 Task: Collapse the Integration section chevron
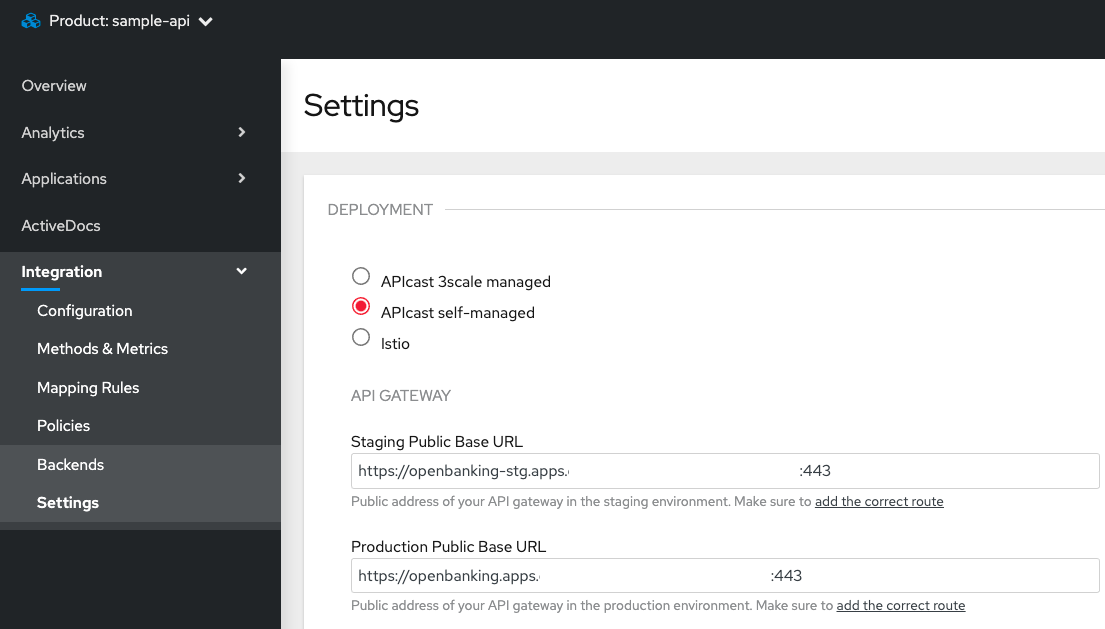pos(241,271)
